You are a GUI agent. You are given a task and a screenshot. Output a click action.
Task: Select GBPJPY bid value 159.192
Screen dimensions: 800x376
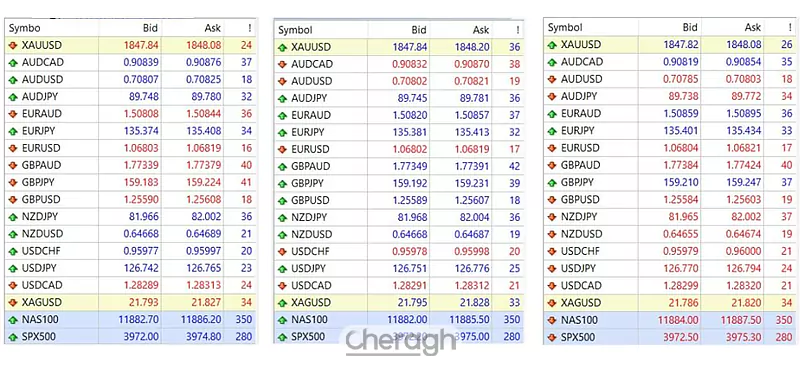tap(410, 184)
